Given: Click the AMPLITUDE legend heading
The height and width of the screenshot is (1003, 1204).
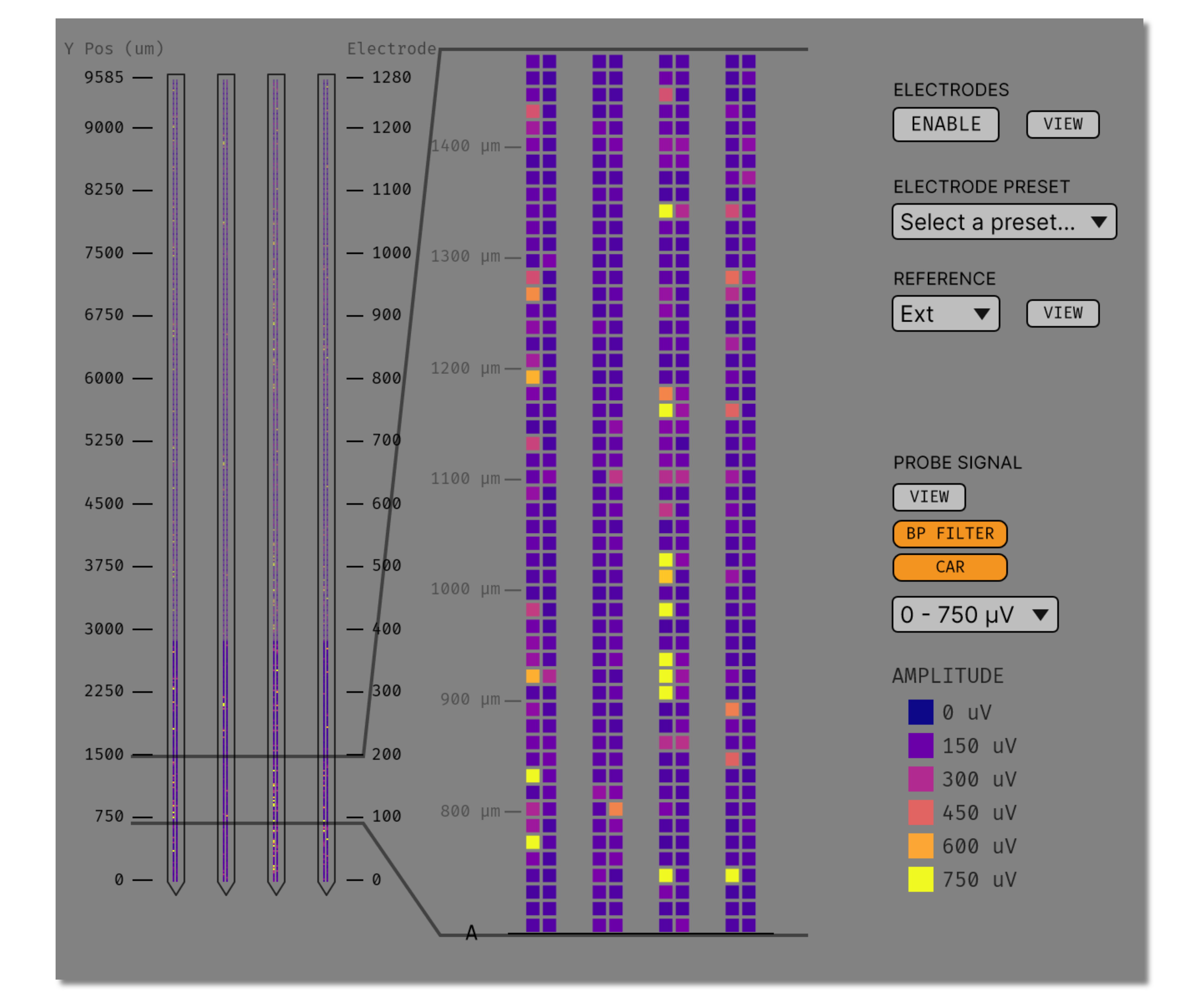Looking at the screenshot, I should [948, 675].
